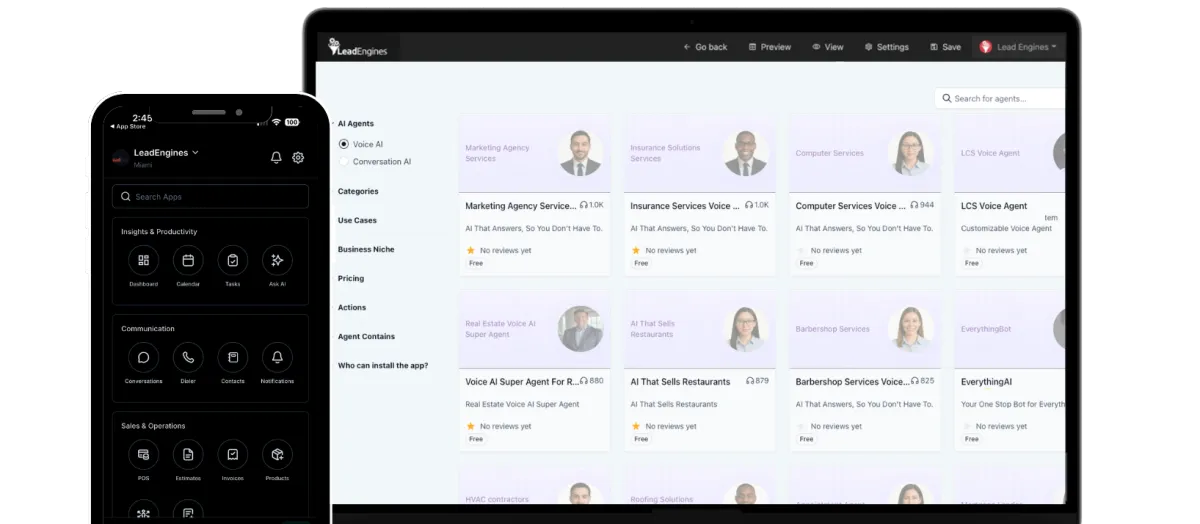1200x524 pixels.
Task: Click the AI That Sells Restaurants thumbnail
Action: point(700,329)
